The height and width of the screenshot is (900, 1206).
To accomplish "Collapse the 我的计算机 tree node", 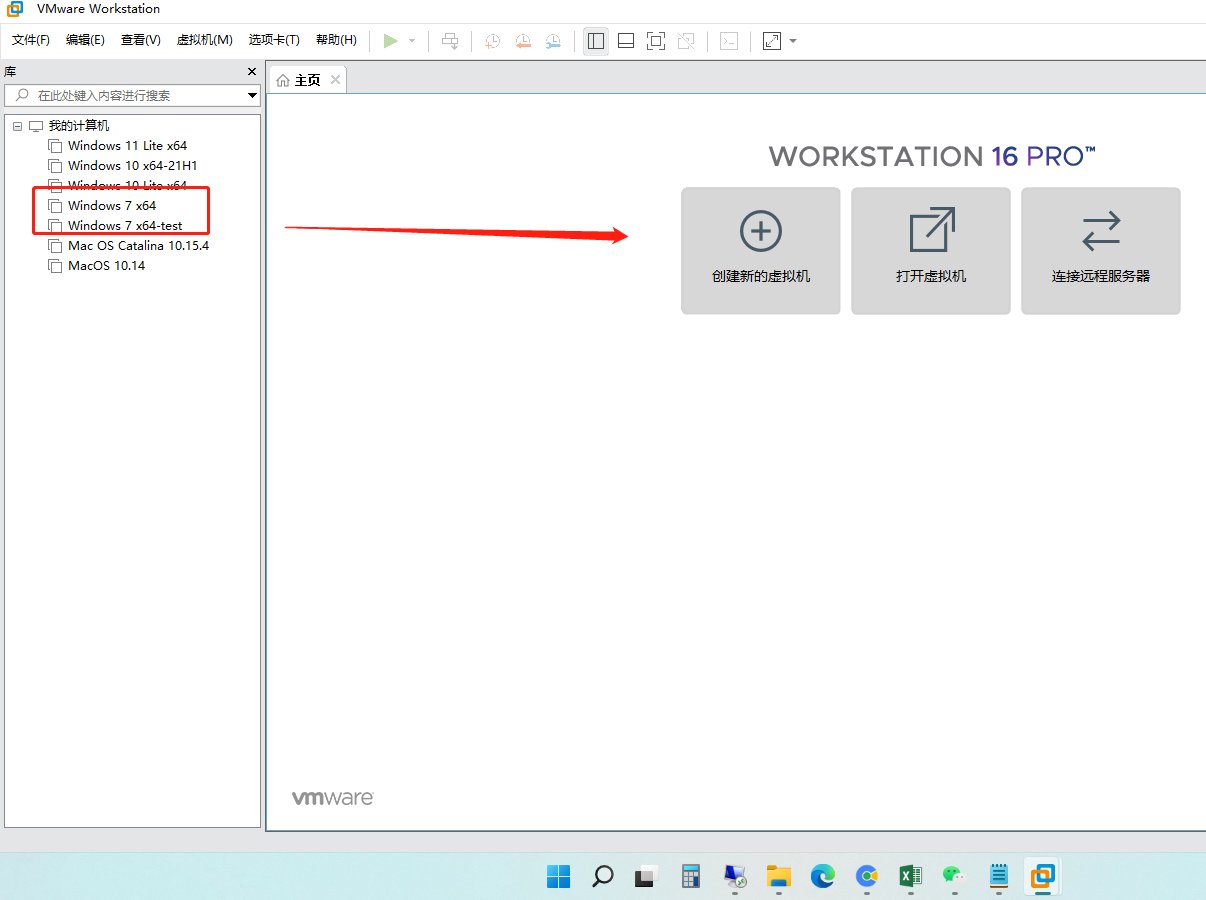I will pyautogui.click(x=17, y=126).
